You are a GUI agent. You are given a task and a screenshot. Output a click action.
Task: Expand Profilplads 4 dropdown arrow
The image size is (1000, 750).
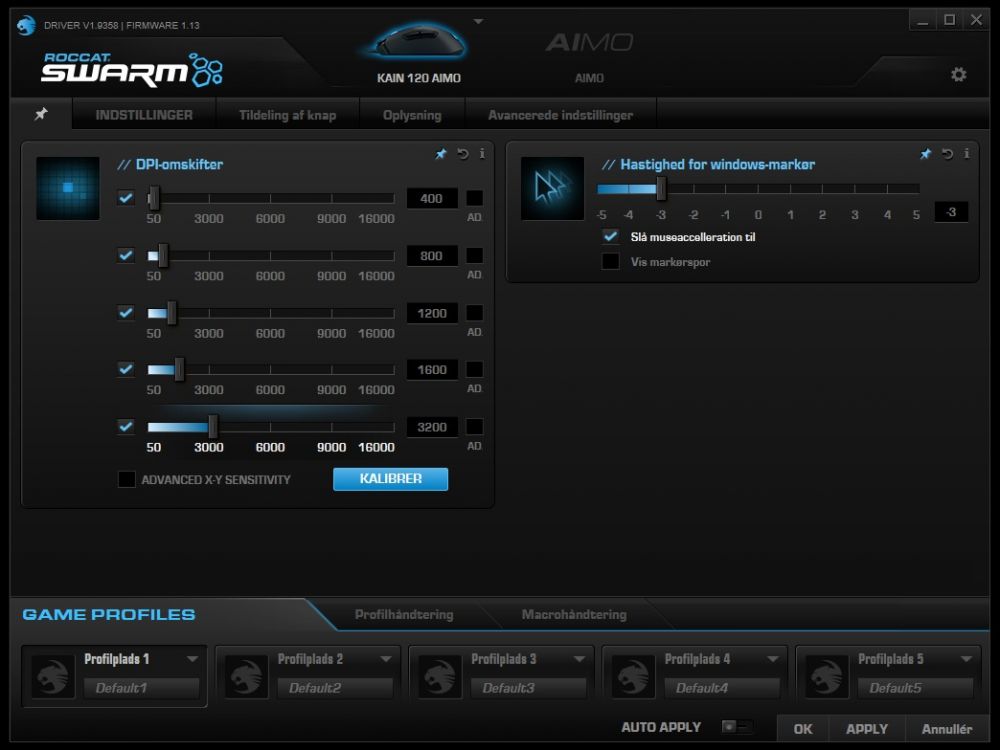coord(773,659)
